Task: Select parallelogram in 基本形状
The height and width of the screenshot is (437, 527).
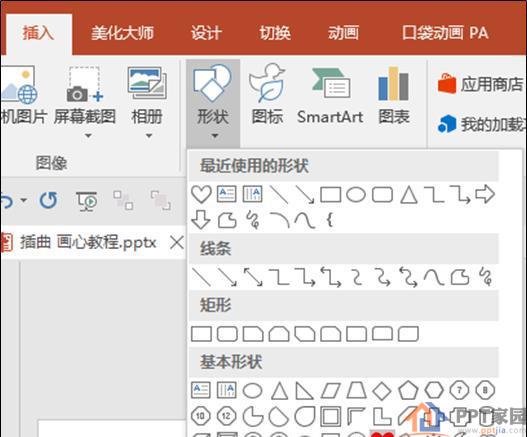Action: (331, 391)
